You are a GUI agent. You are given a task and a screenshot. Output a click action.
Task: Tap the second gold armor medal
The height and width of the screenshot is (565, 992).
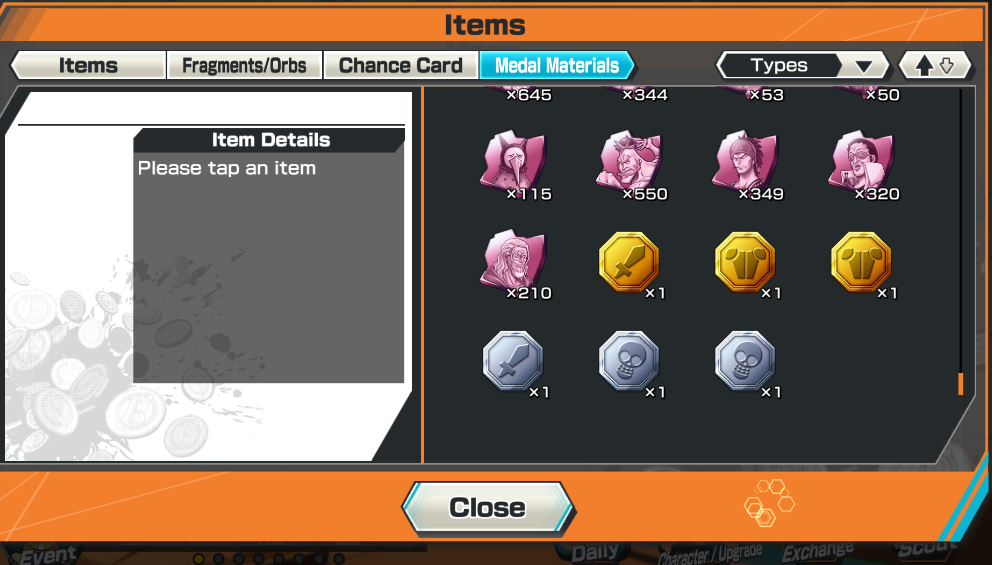pos(862,262)
